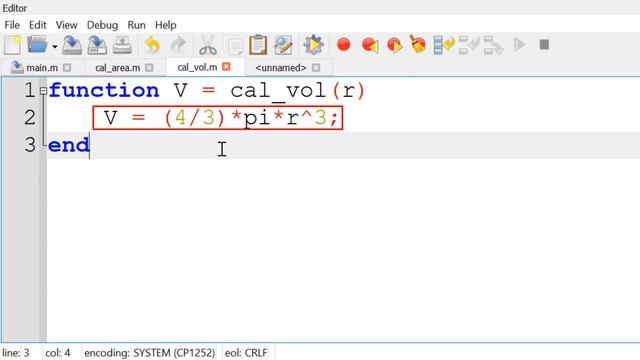Open an existing file
This screenshot has height=360, width=640.
click(37, 44)
